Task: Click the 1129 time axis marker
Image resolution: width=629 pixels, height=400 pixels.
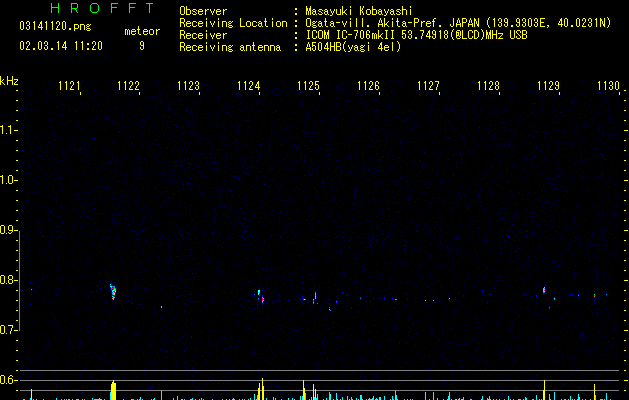Action: pyautogui.click(x=548, y=86)
